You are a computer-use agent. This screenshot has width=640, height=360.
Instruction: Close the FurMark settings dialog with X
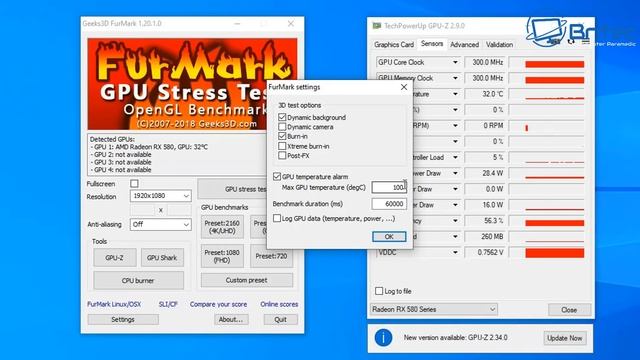coord(404,87)
